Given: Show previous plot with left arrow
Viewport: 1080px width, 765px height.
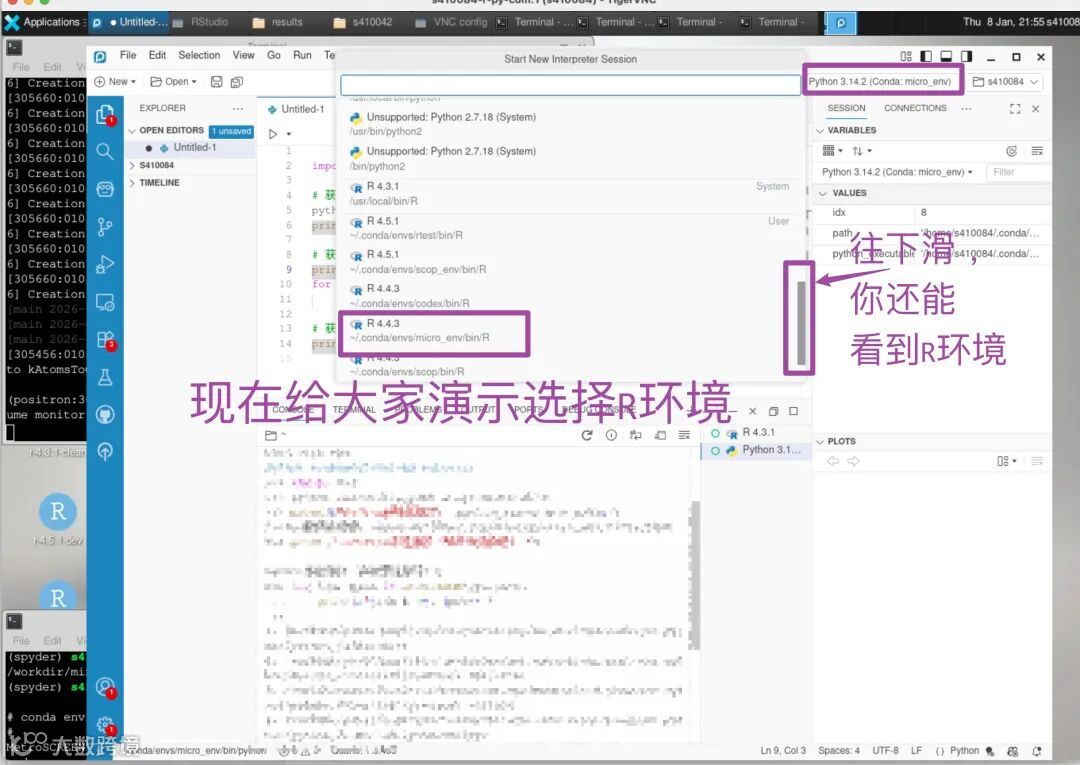Looking at the screenshot, I should point(833,461).
